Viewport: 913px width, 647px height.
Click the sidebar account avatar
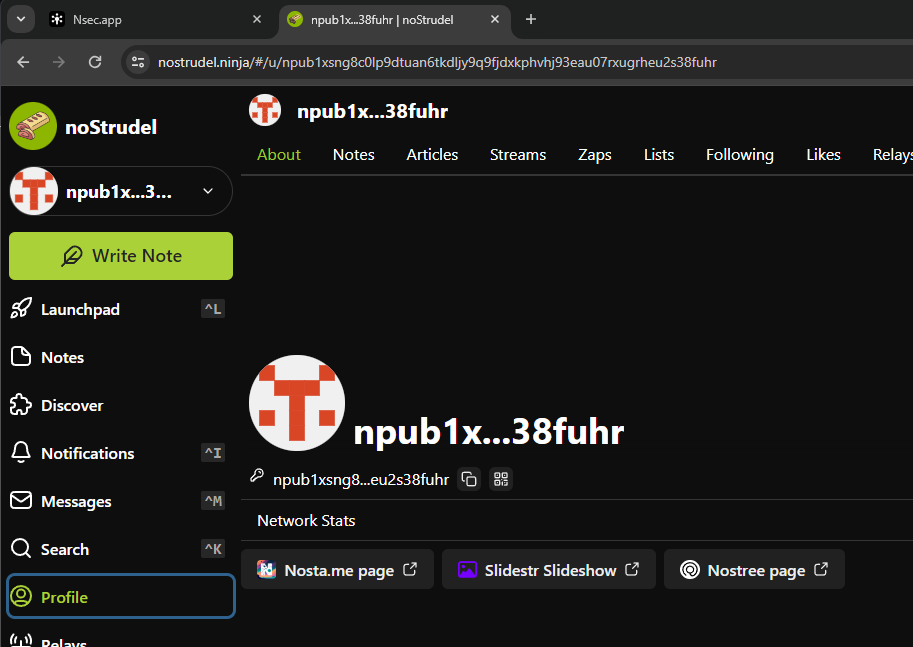[x=34, y=191]
